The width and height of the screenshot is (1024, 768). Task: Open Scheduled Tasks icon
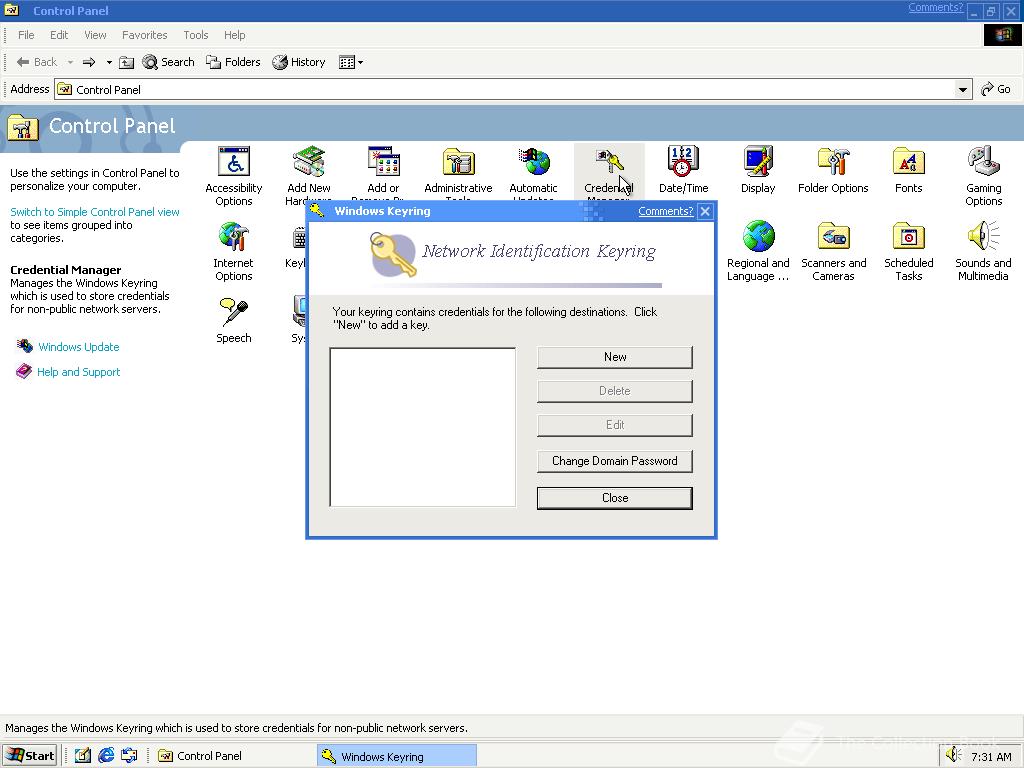click(908, 251)
